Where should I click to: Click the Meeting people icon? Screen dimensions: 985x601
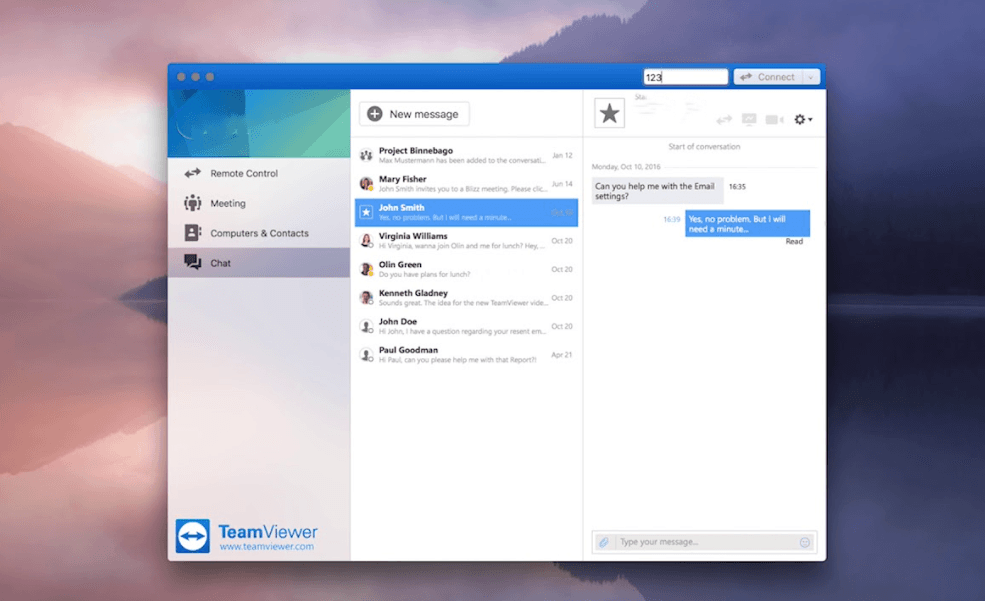pos(193,203)
